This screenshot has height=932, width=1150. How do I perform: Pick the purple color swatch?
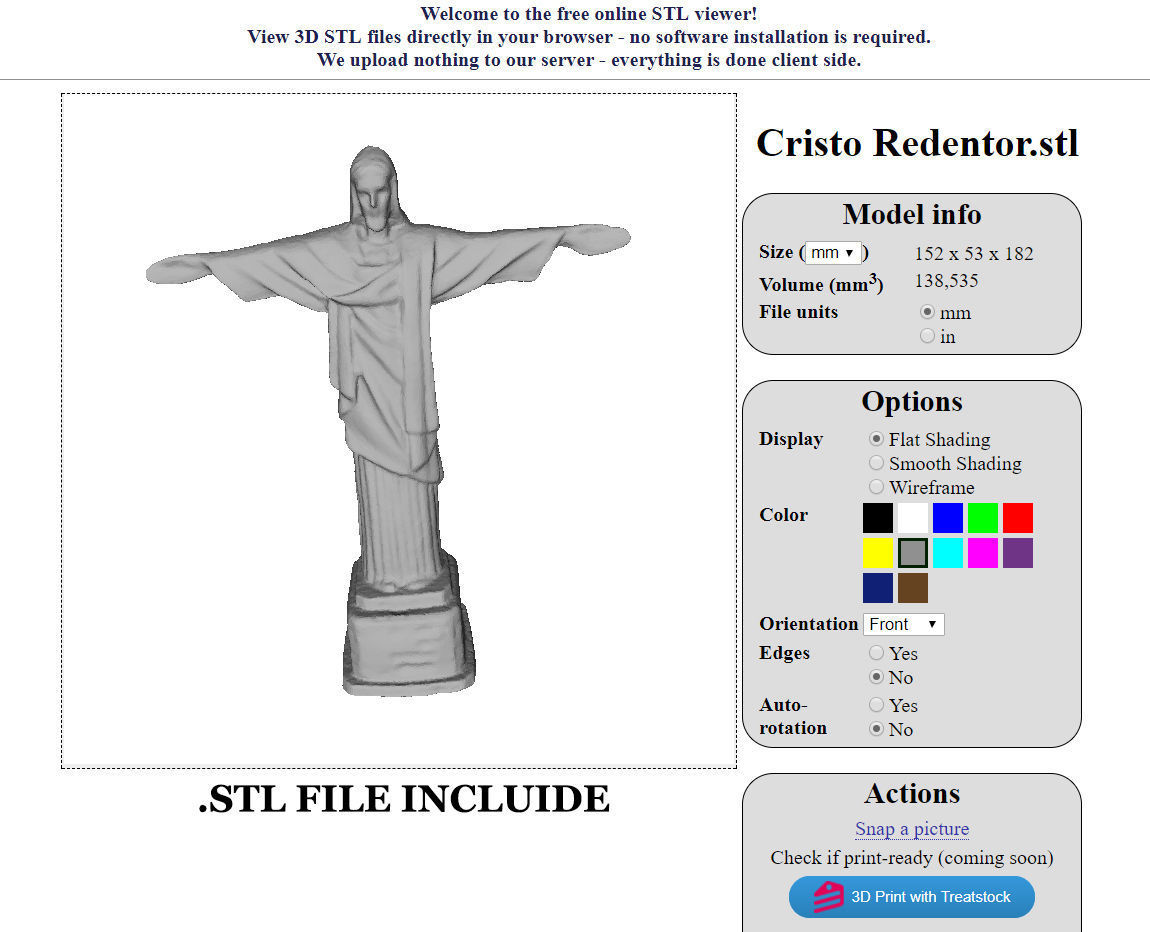(1018, 553)
